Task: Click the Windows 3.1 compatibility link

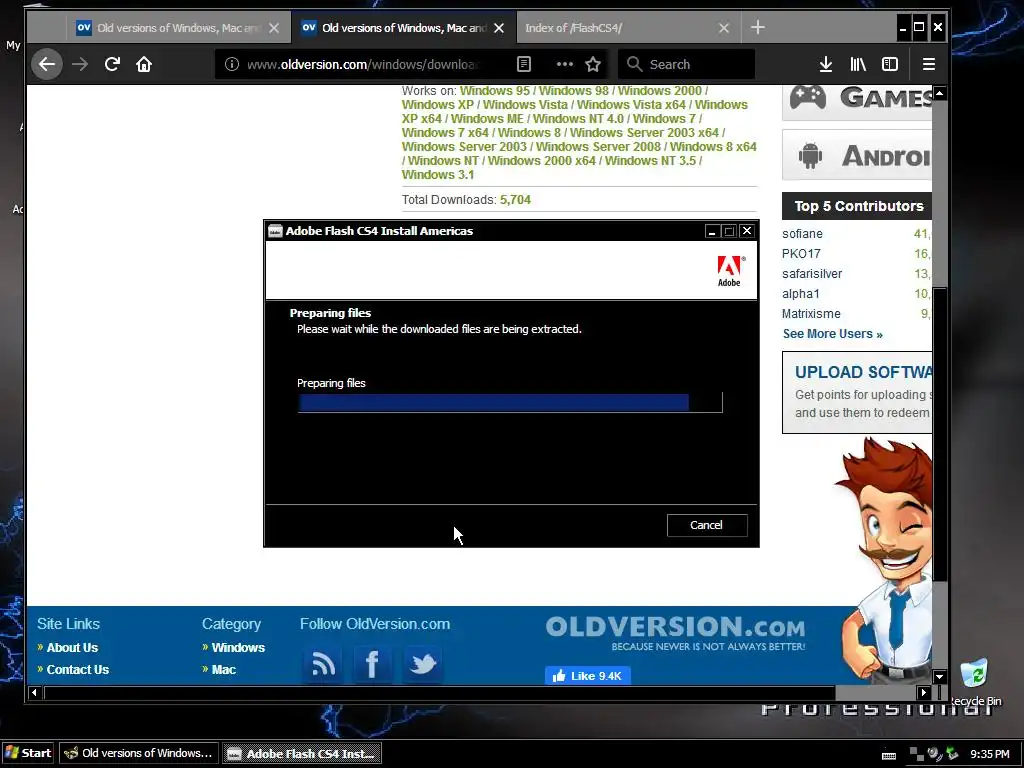Action: (438, 174)
